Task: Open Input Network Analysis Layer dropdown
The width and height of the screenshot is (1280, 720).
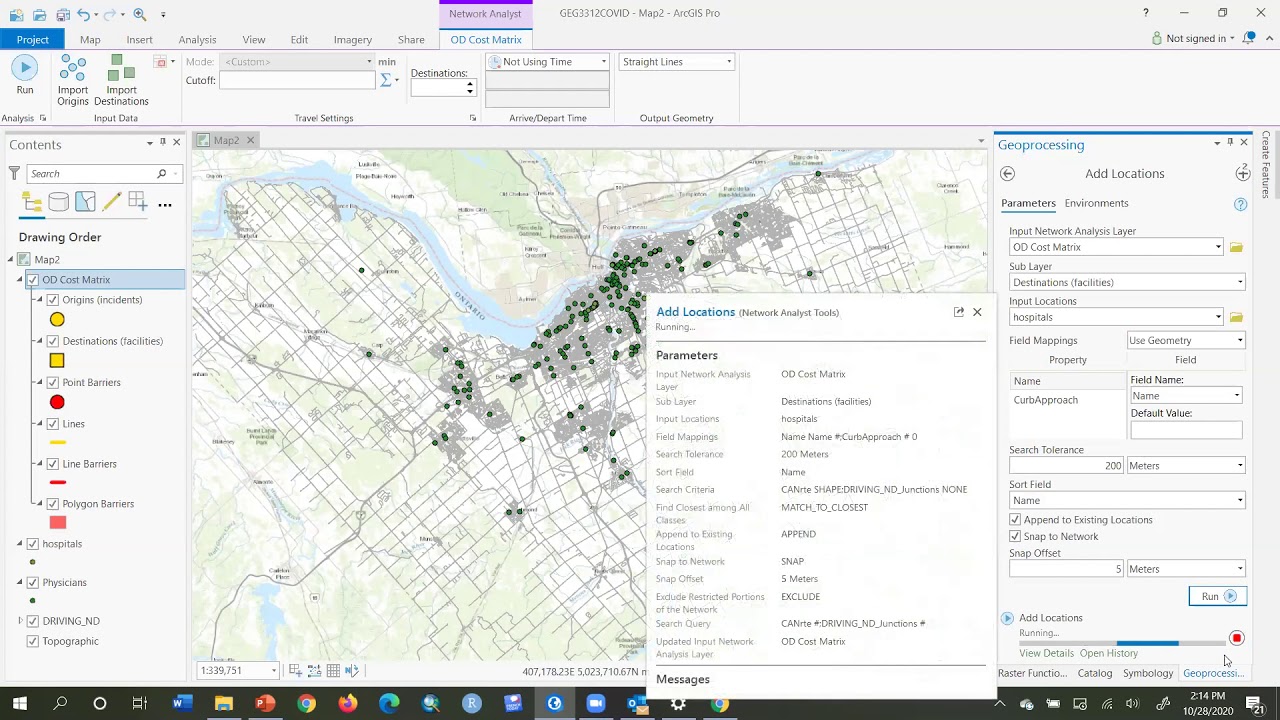Action: pos(1217,247)
